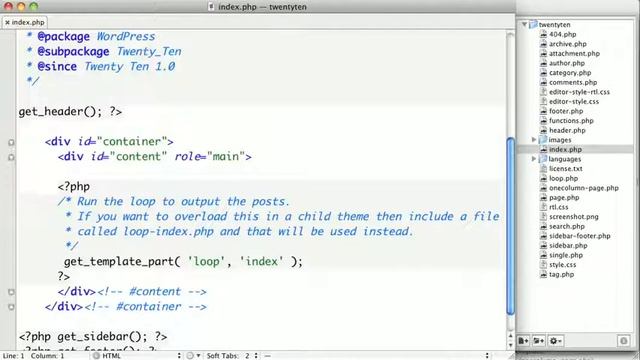Open loop.php in the project drawer
The height and width of the screenshot is (360, 640).
(x=563, y=178)
